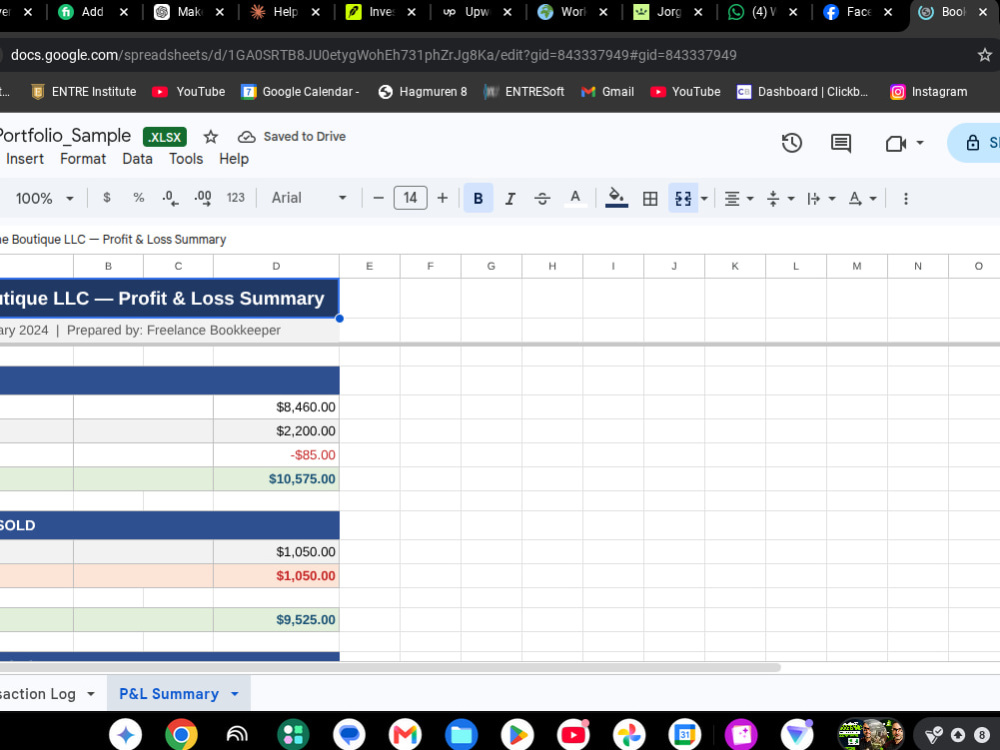Increase decimal places
This screenshot has height=750, width=1000.
click(203, 198)
